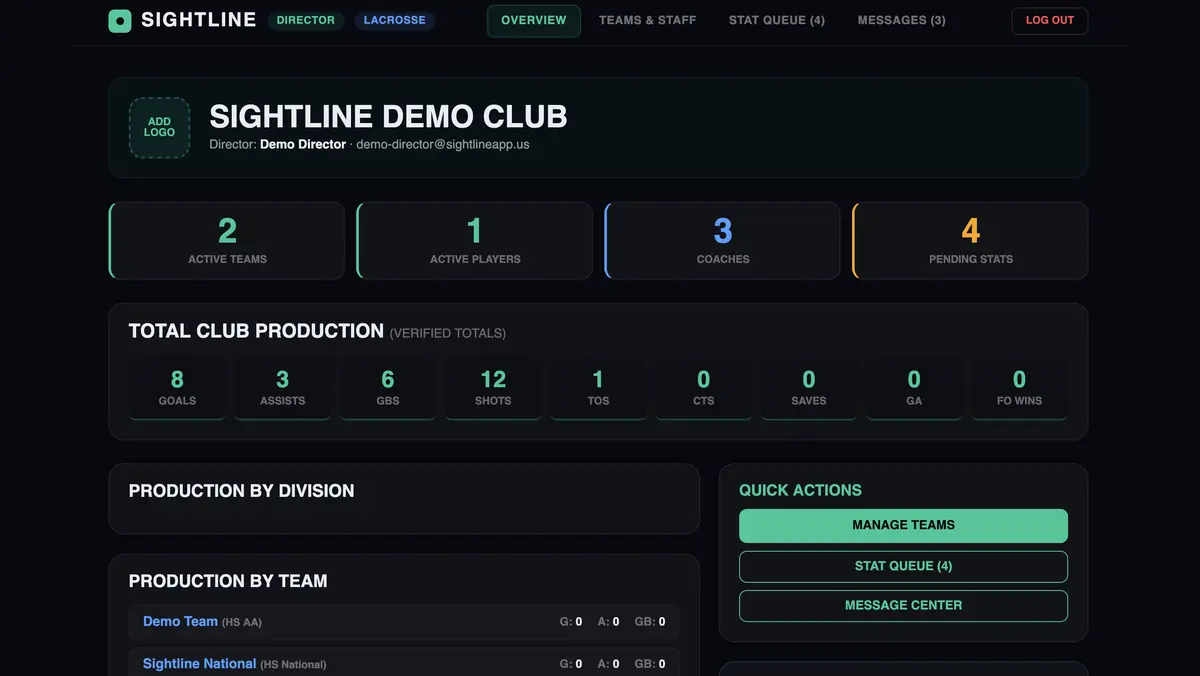This screenshot has width=1200, height=676.
Task: Click the (Verified Totals) label
Action: (448, 333)
